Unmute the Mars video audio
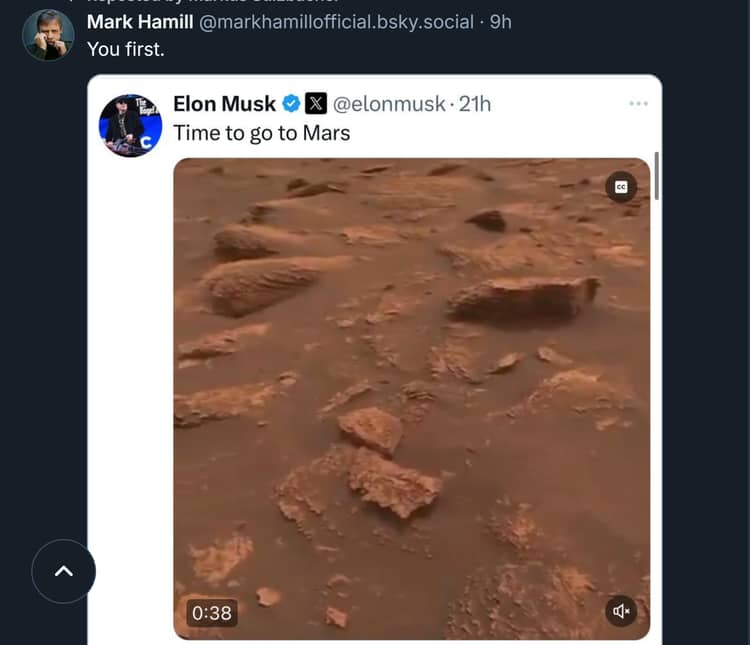 point(621,611)
